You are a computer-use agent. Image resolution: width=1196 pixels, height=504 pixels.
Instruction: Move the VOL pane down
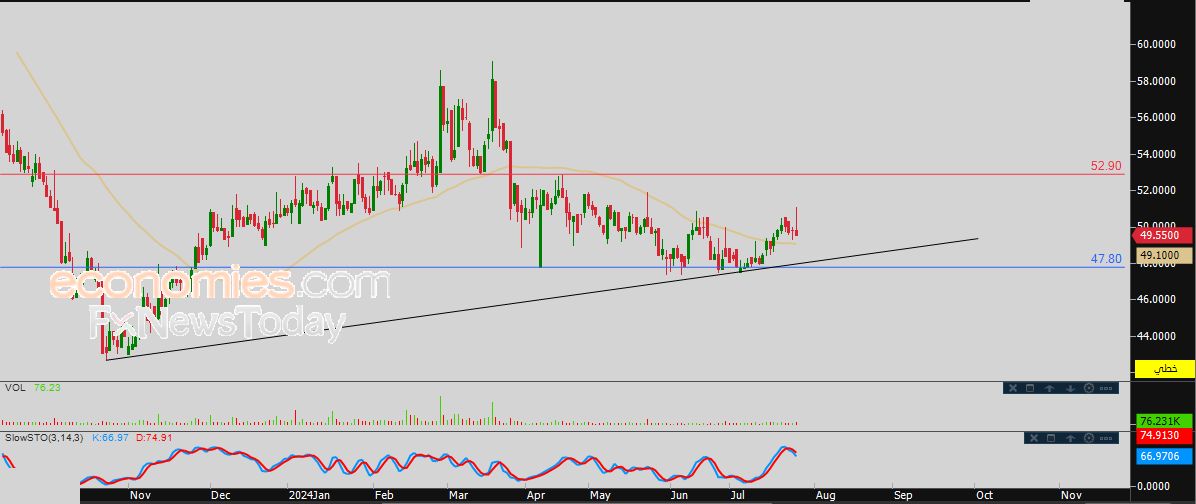click(1069, 388)
